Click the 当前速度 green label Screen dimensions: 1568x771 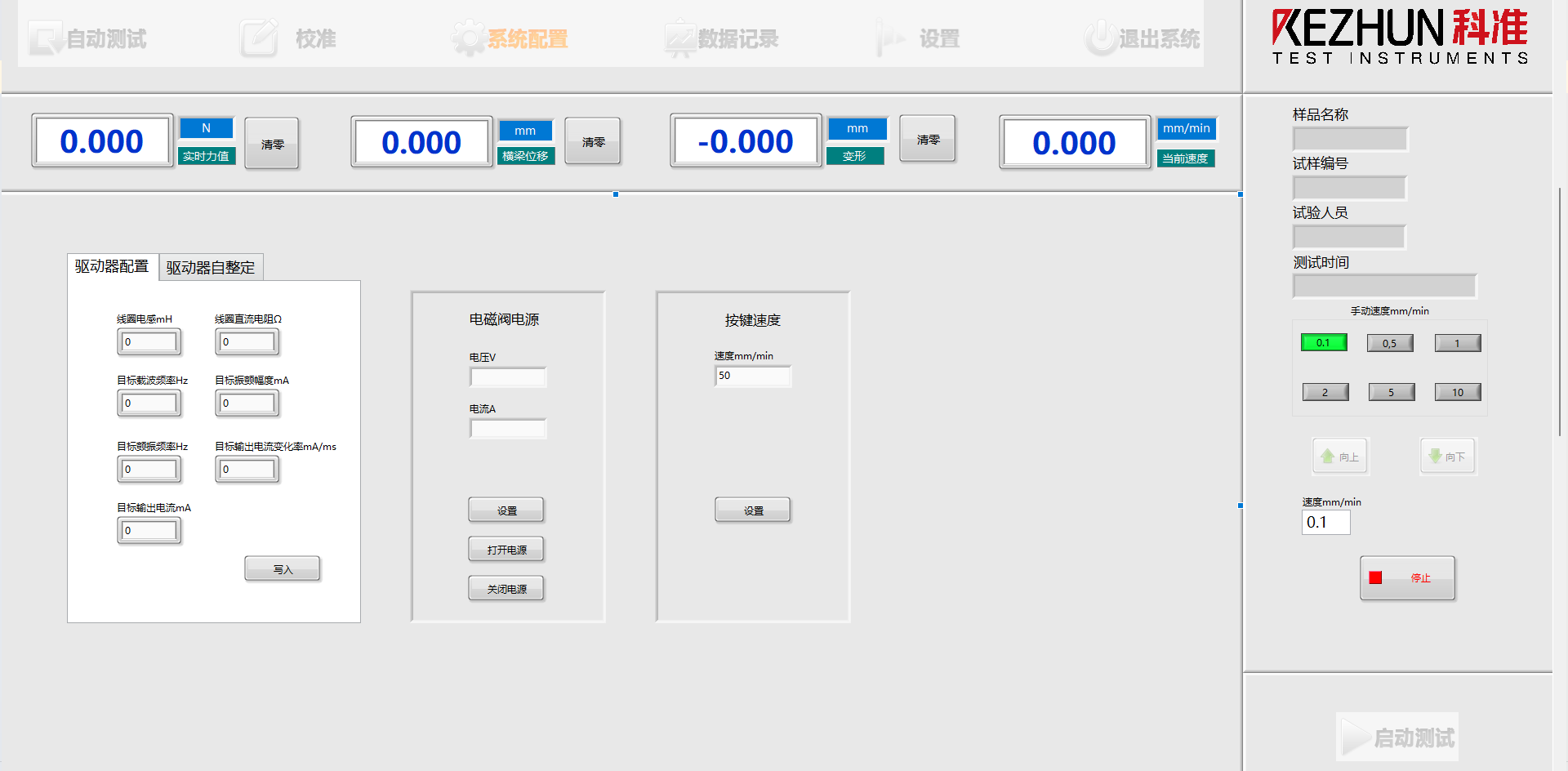click(1185, 158)
